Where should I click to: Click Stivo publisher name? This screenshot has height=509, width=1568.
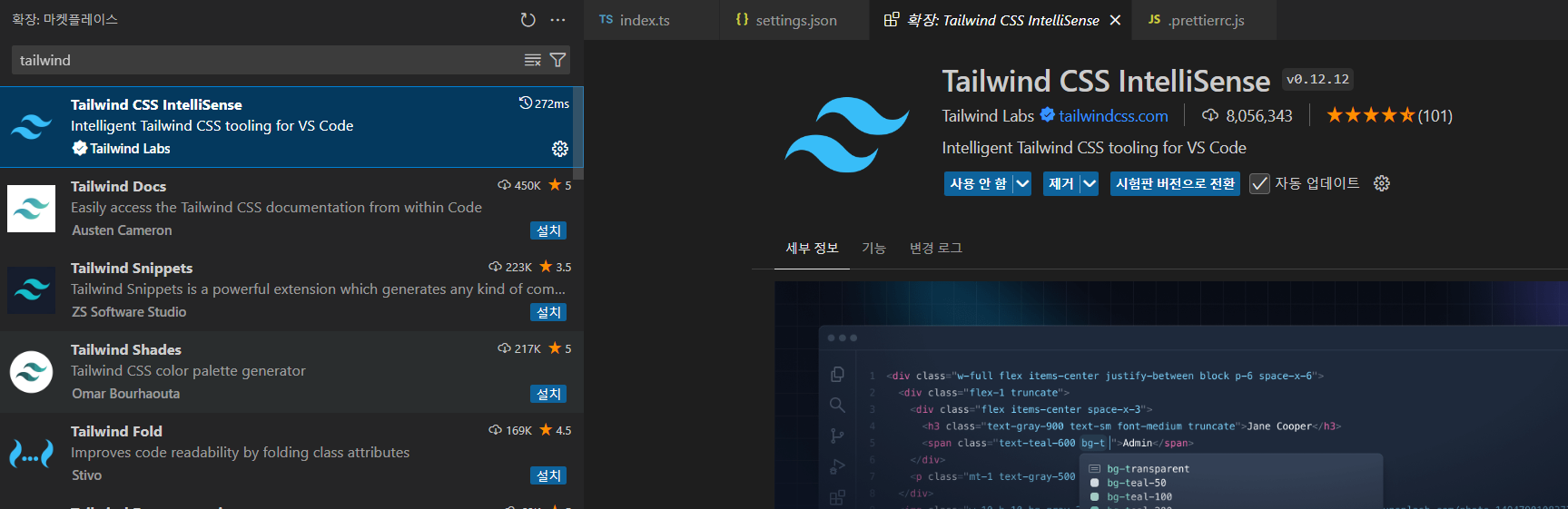click(87, 475)
